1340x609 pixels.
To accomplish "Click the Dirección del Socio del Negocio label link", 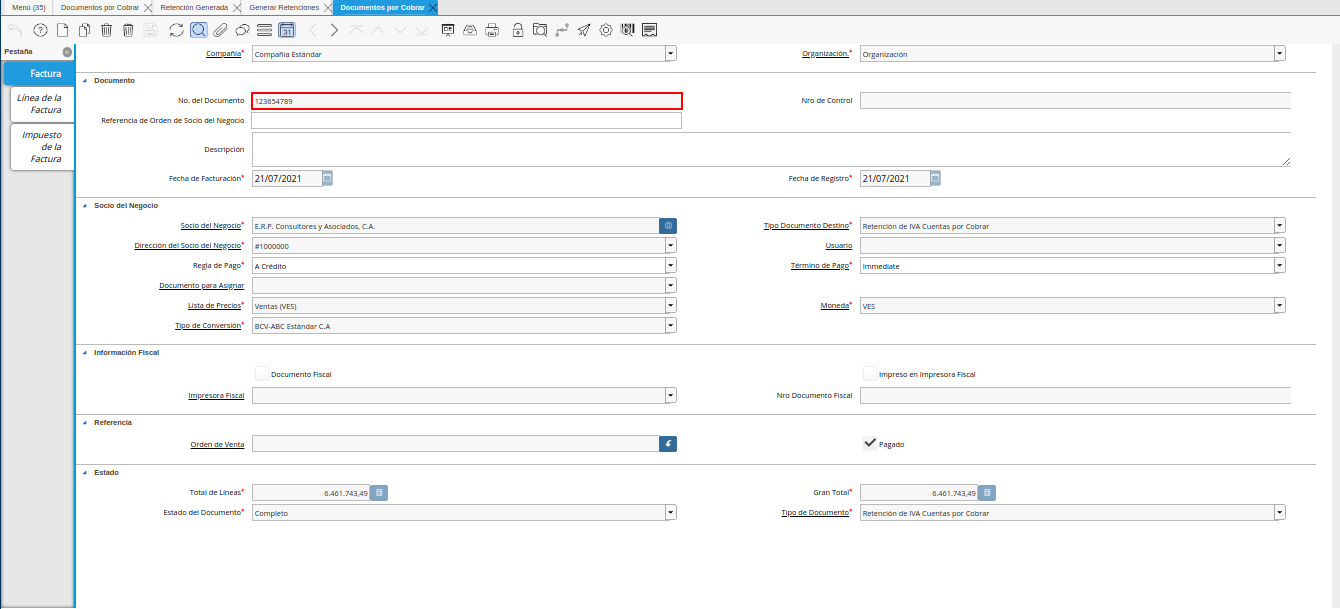I will coord(187,245).
